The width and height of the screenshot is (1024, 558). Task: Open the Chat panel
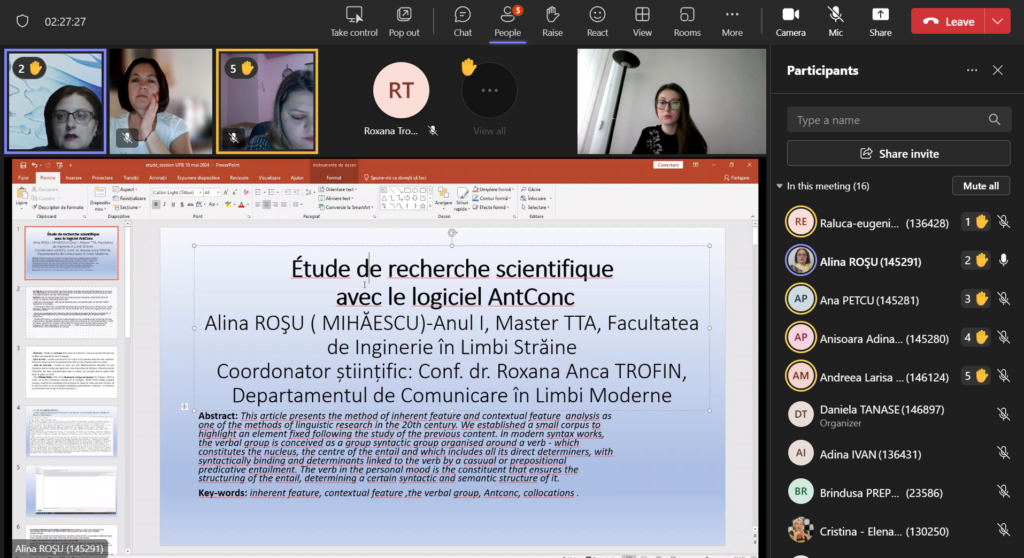tap(462, 21)
